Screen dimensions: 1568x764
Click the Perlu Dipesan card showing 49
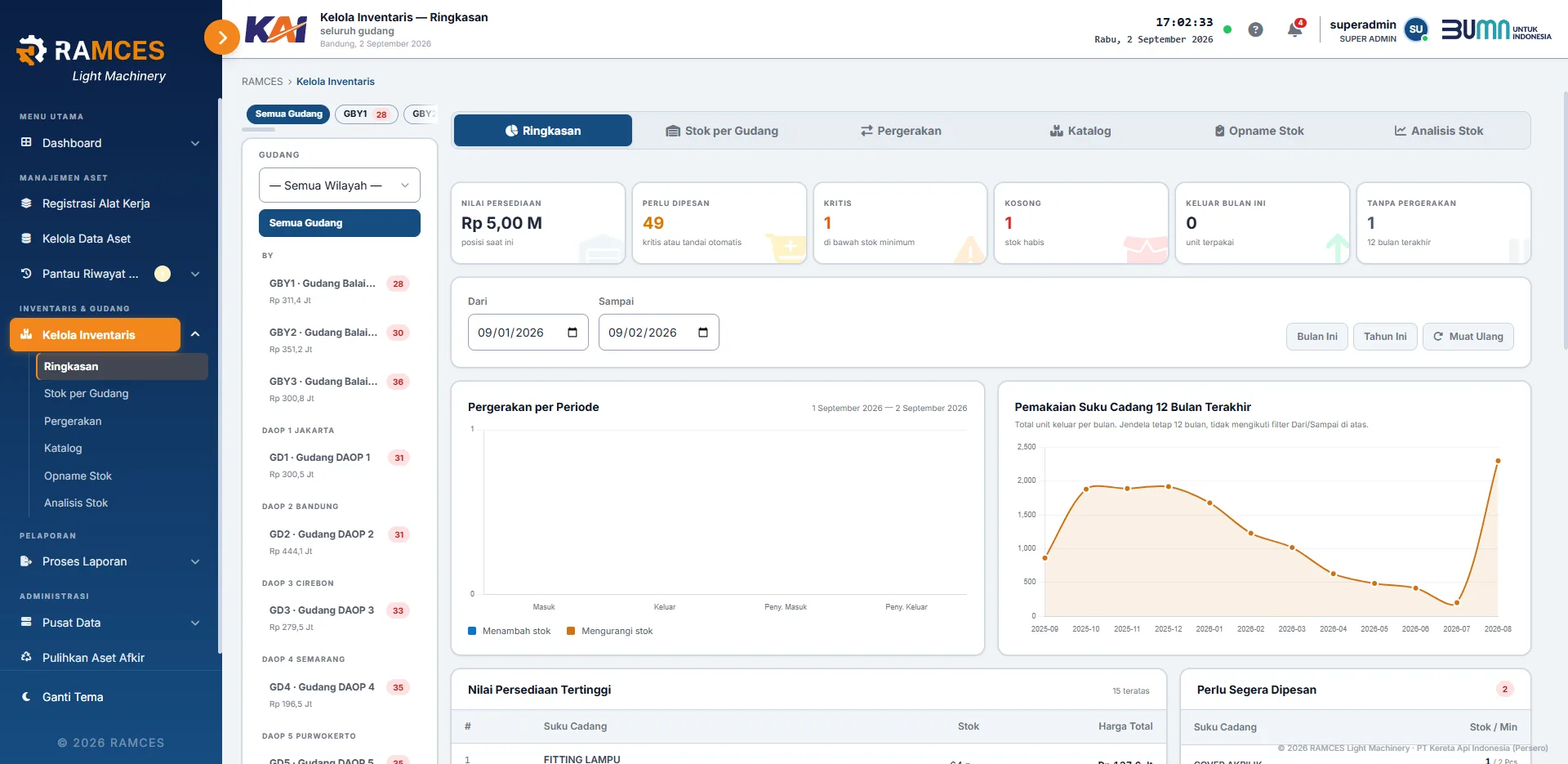pos(719,223)
